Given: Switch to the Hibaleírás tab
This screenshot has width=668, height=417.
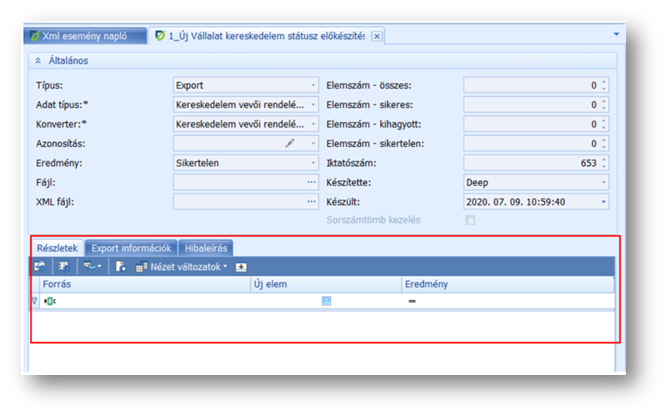Looking at the screenshot, I should [208, 248].
